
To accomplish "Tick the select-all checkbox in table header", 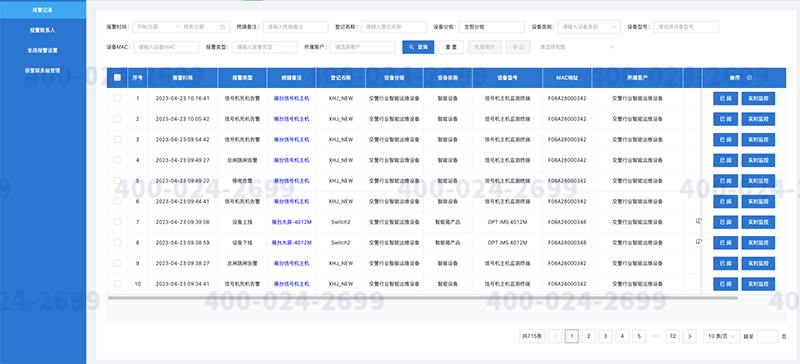I will click(x=117, y=78).
